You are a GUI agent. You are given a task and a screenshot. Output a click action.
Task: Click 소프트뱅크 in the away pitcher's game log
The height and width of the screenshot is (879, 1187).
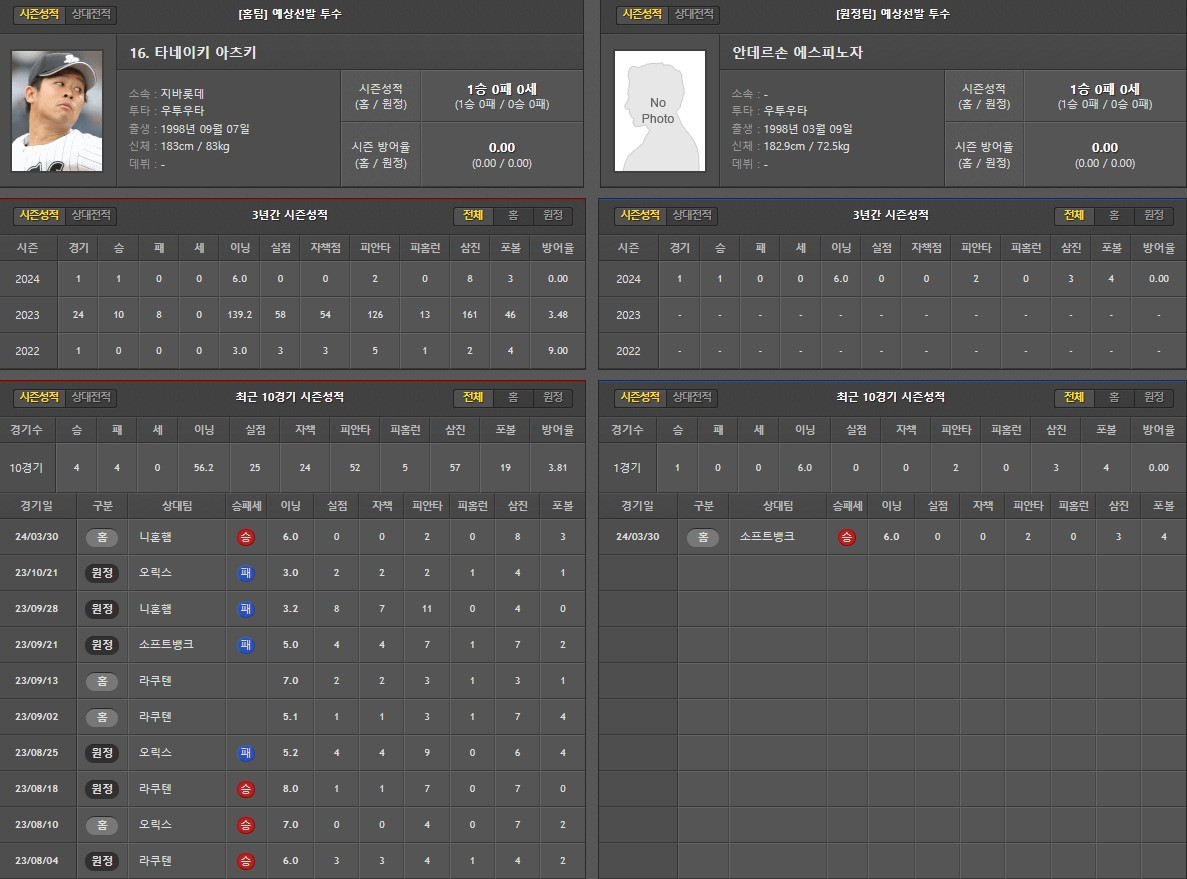(x=767, y=537)
